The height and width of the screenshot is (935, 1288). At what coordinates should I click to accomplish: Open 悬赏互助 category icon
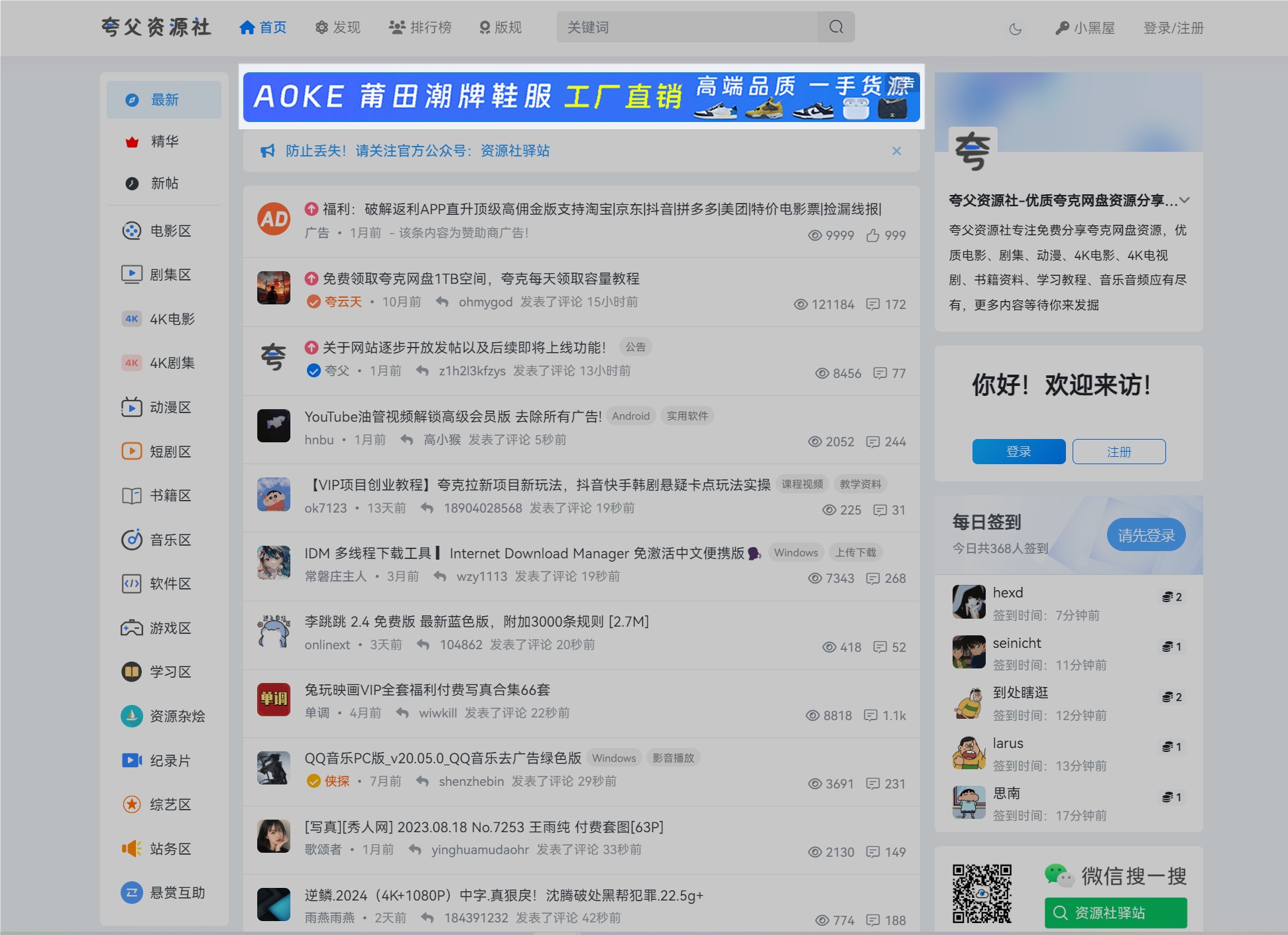pyautogui.click(x=131, y=893)
